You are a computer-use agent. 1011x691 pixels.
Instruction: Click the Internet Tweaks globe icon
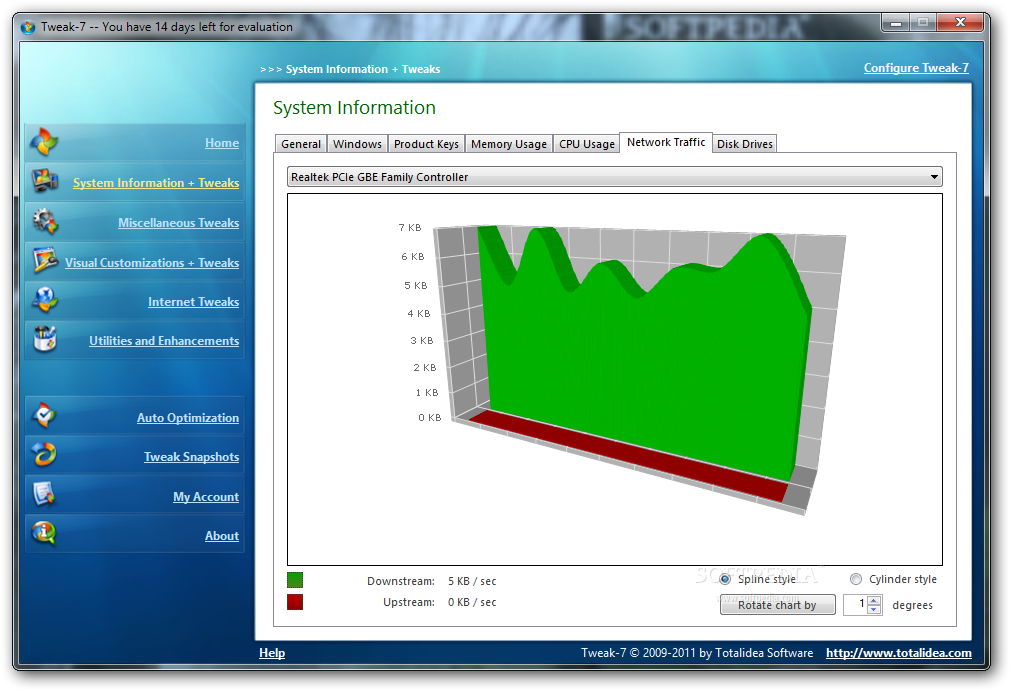[x=44, y=300]
